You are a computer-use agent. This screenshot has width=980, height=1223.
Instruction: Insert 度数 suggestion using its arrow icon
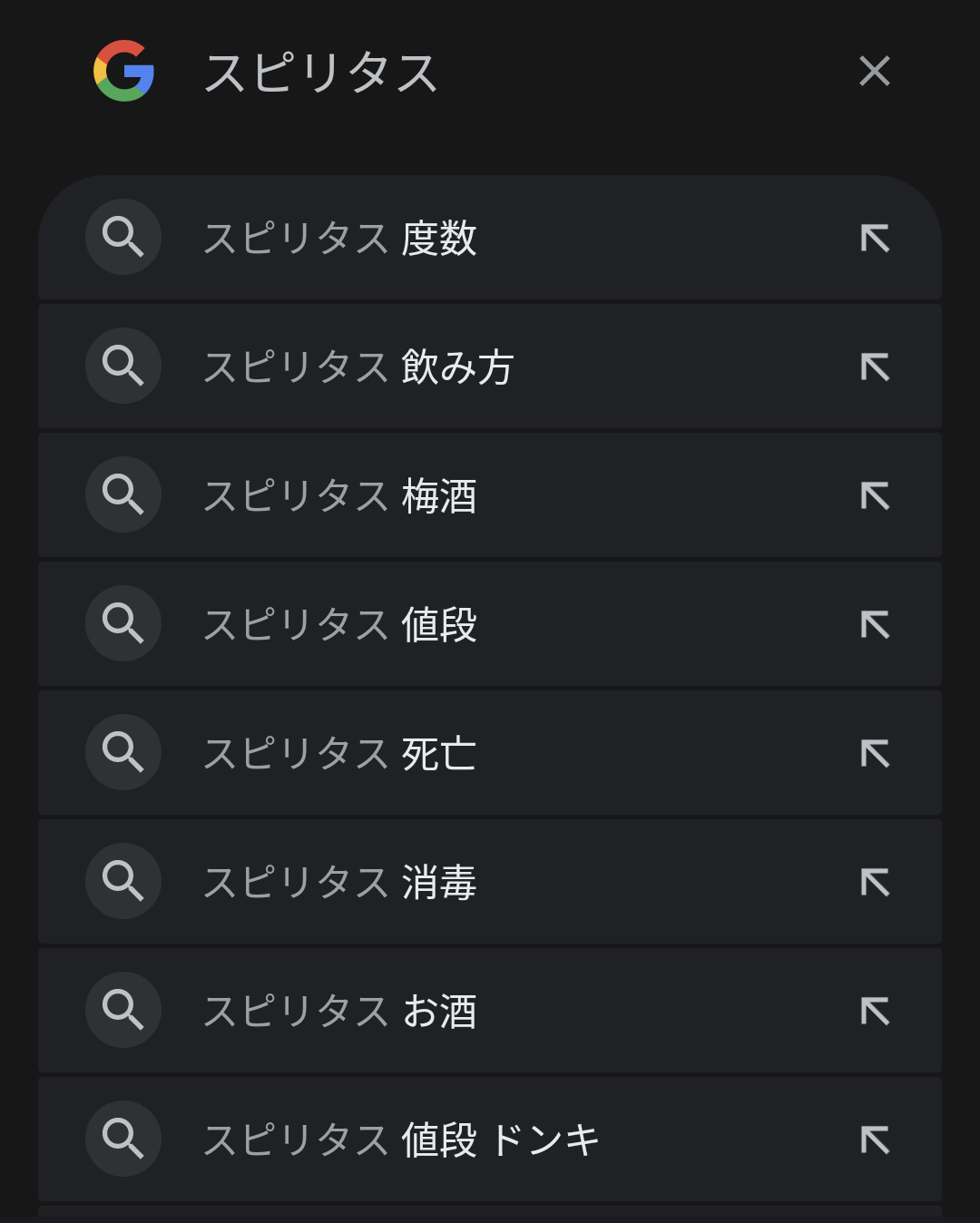pos(875,239)
